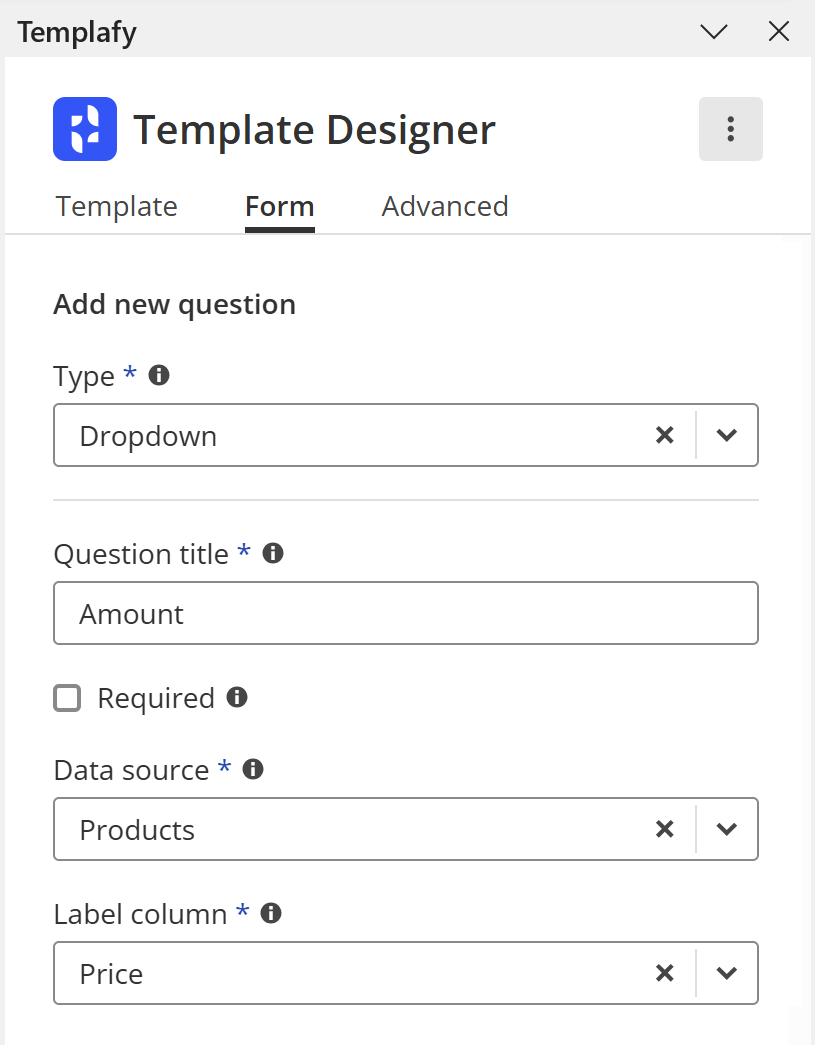This screenshot has height=1045, width=815.
Task: Click the info icon next to Label column
Action: pos(271,913)
